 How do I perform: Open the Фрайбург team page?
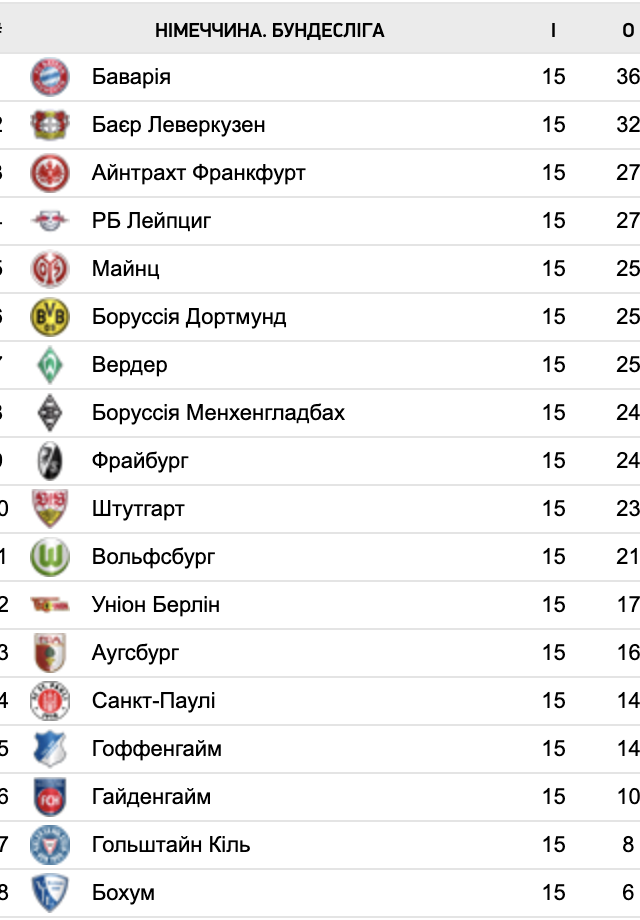point(140,461)
